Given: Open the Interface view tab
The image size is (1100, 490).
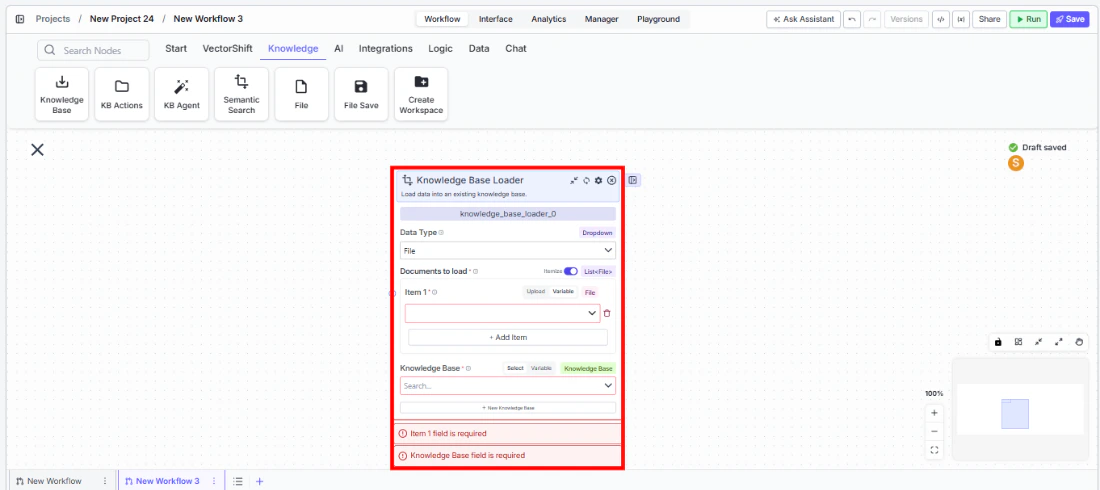Looking at the screenshot, I should pos(495,19).
